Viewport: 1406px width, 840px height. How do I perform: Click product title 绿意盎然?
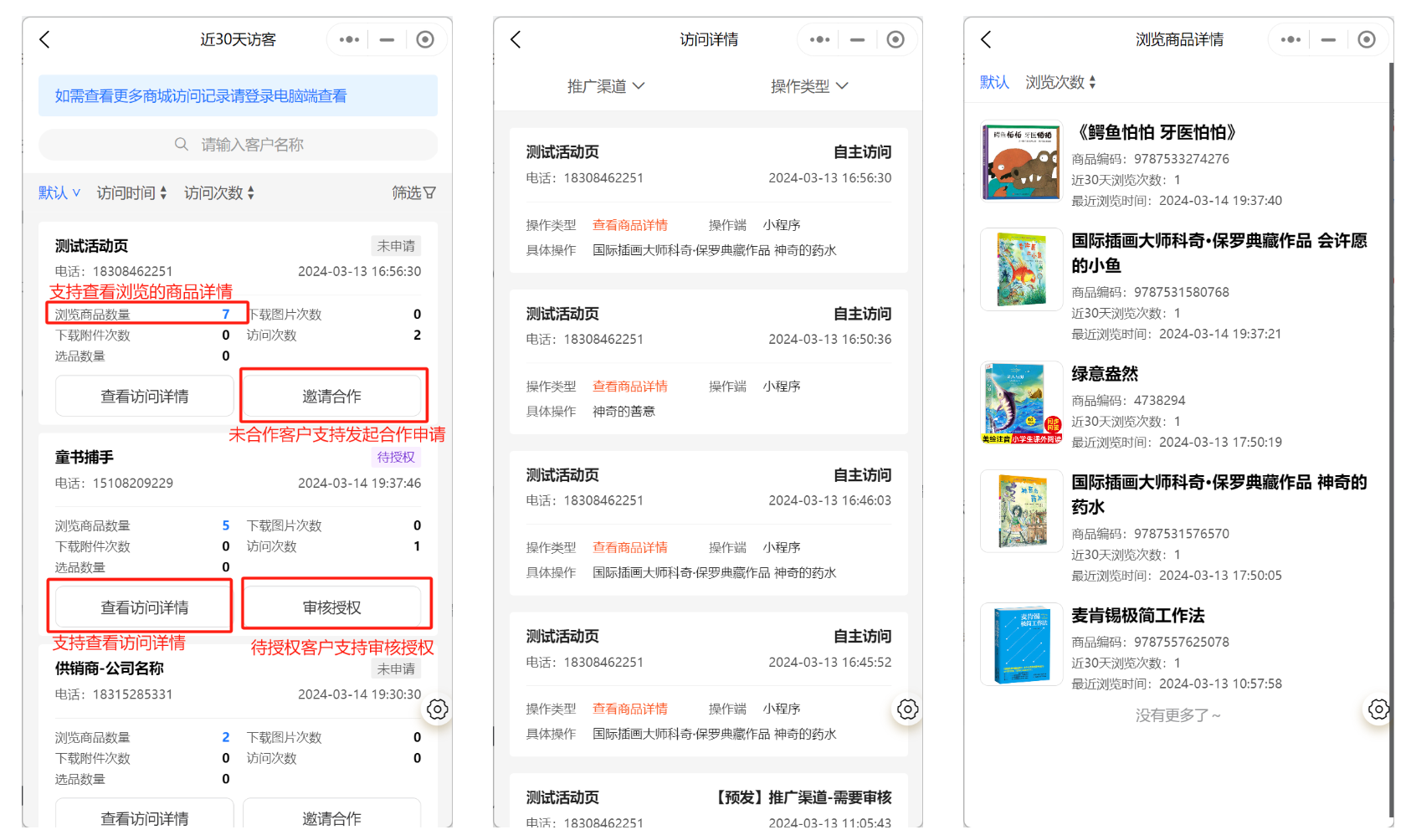(1105, 374)
